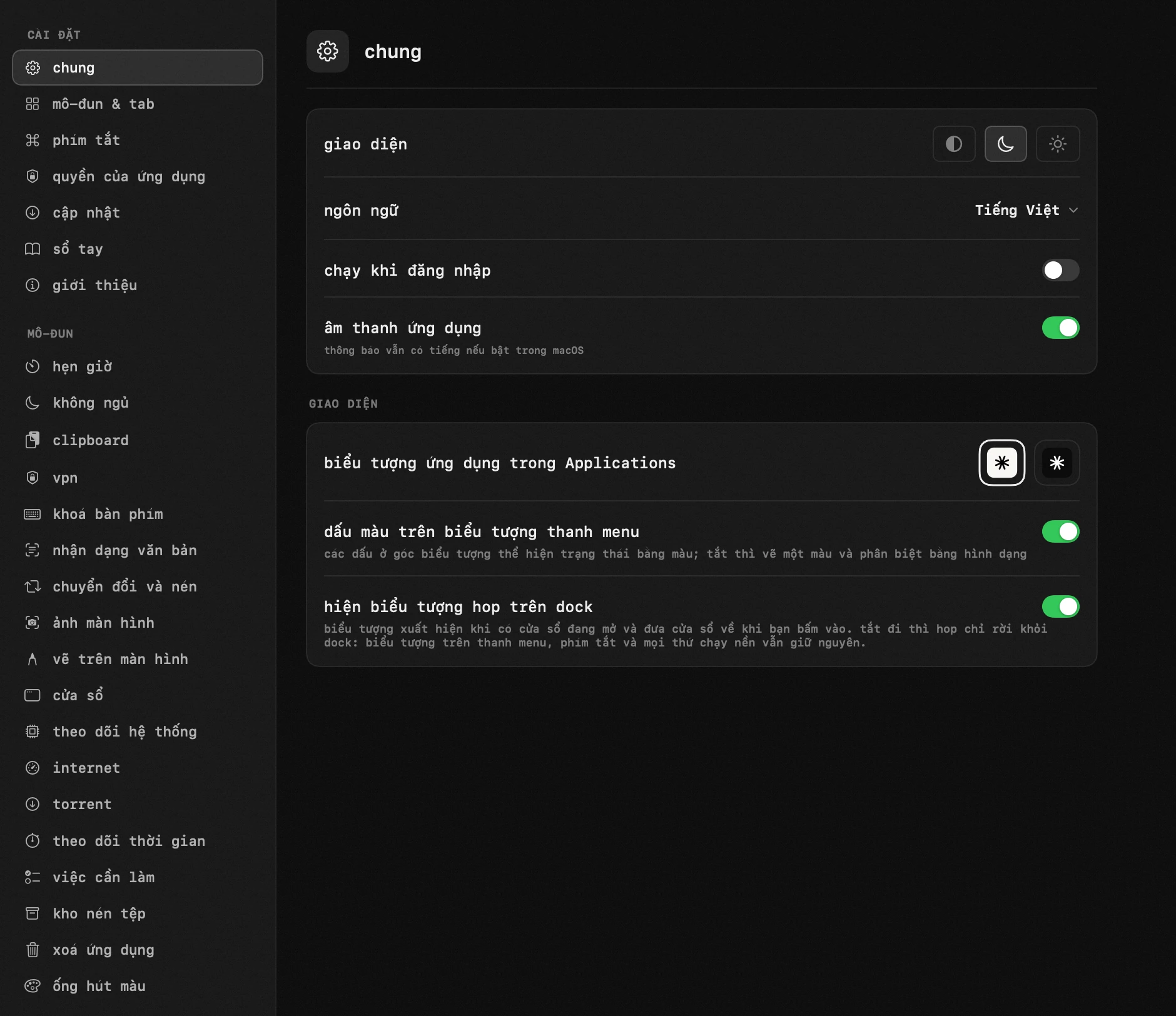Click the checklist icon for việc cần làm

pyautogui.click(x=33, y=877)
